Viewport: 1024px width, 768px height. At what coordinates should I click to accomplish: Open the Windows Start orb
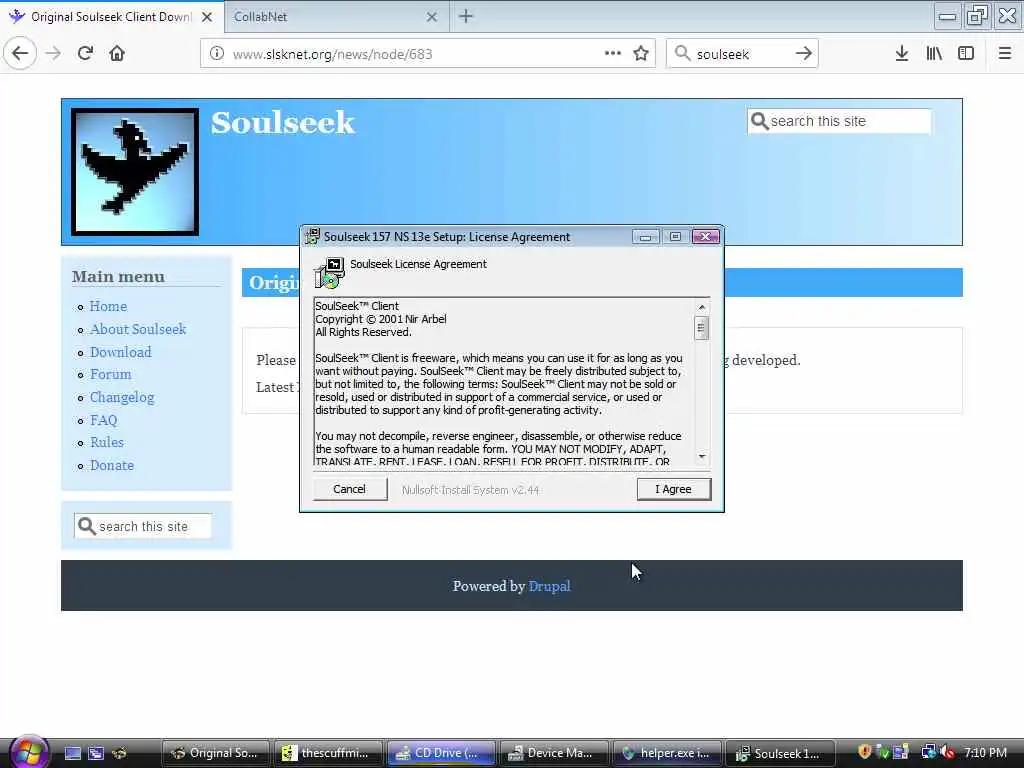coord(28,752)
